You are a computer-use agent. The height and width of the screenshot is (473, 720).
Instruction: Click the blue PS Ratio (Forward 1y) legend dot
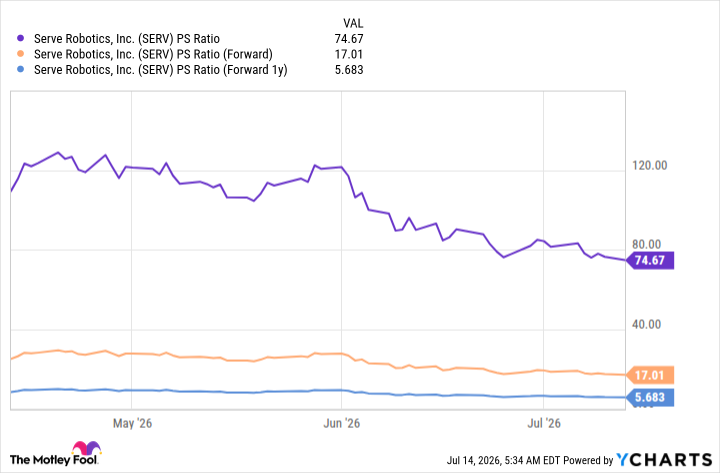click(20, 69)
